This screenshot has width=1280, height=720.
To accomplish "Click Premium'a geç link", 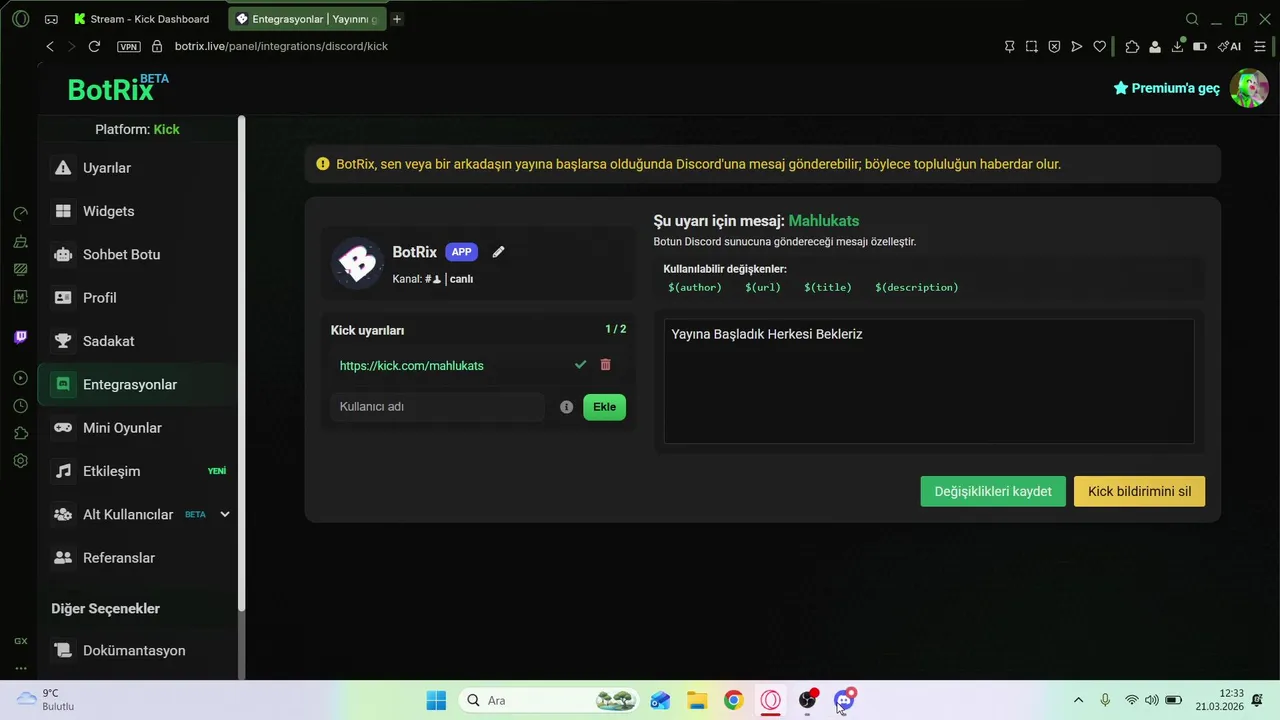I will 1167,88.
